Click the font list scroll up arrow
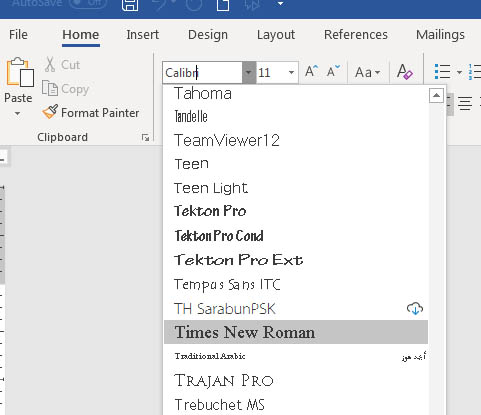Screen dimensions: 481x415 [436, 96]
